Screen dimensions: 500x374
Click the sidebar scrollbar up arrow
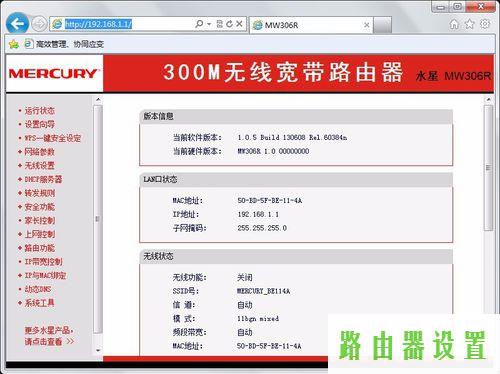[x=98, y=100]
